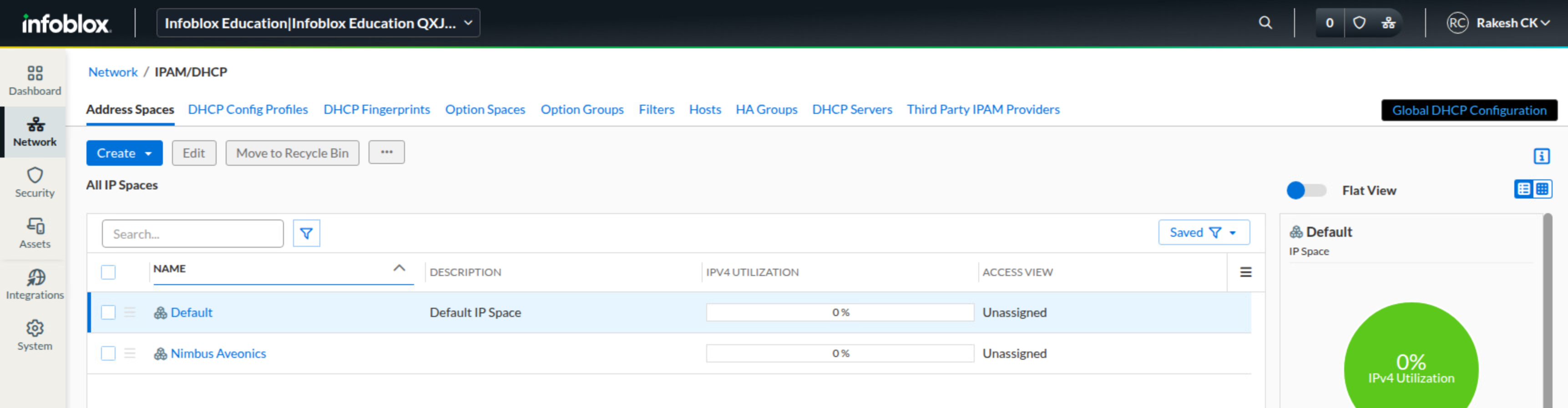This screenshot has height=408, width=1568.
Task: Switch to Option Groups tab
Action: [582, 110]
